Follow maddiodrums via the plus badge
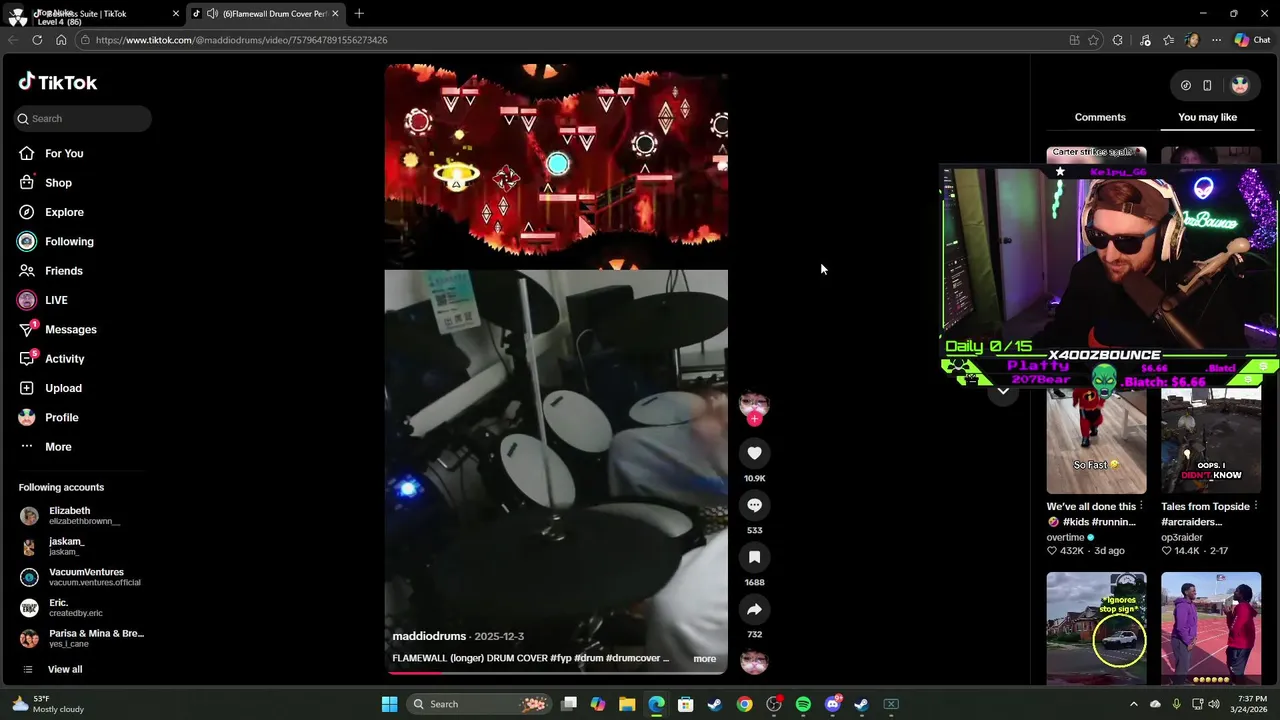This screenshot has width=1280, height=720. 754,420
